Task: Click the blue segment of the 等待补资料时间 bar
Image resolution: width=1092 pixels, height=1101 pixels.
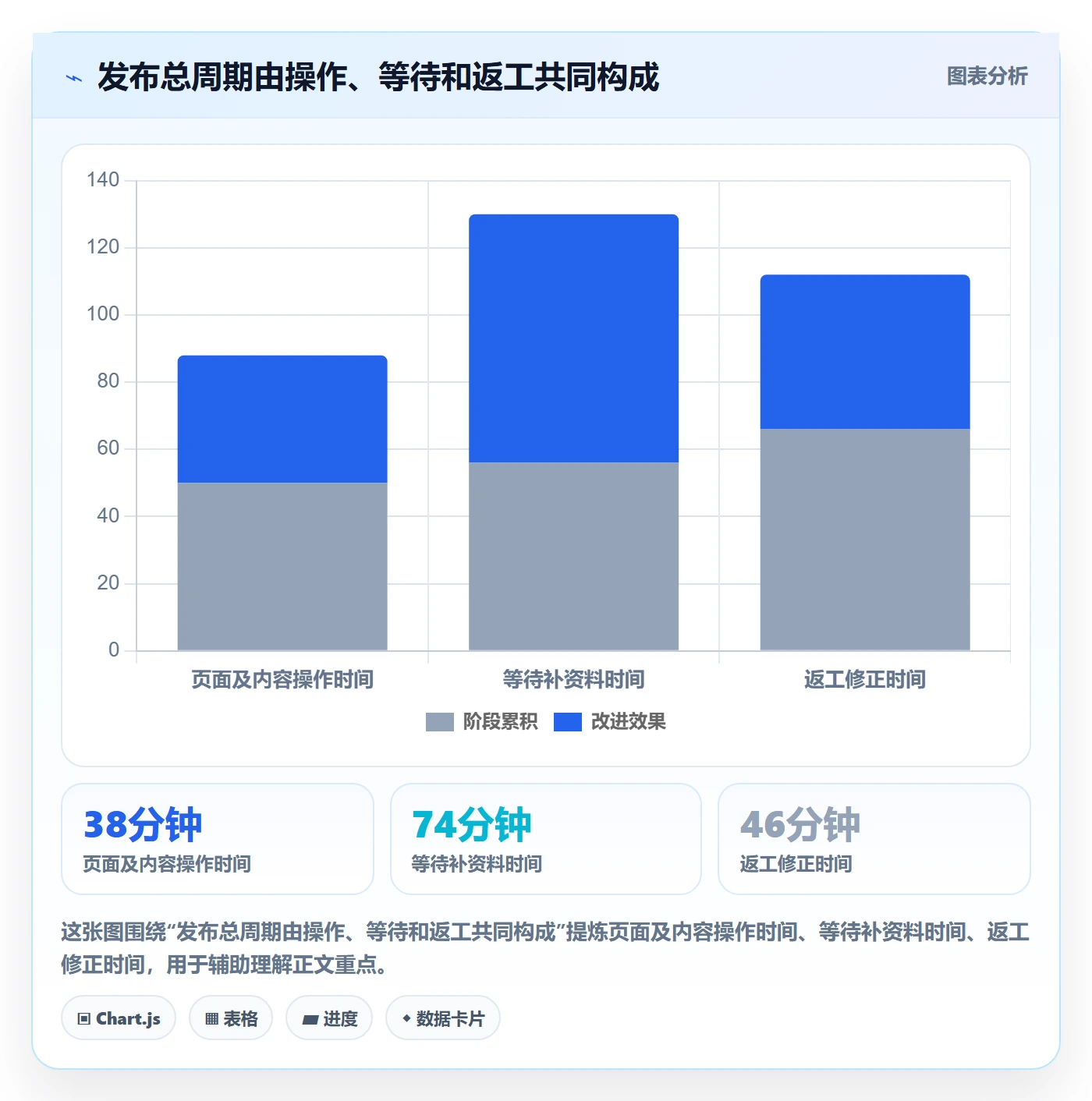Action: [573, 338]
